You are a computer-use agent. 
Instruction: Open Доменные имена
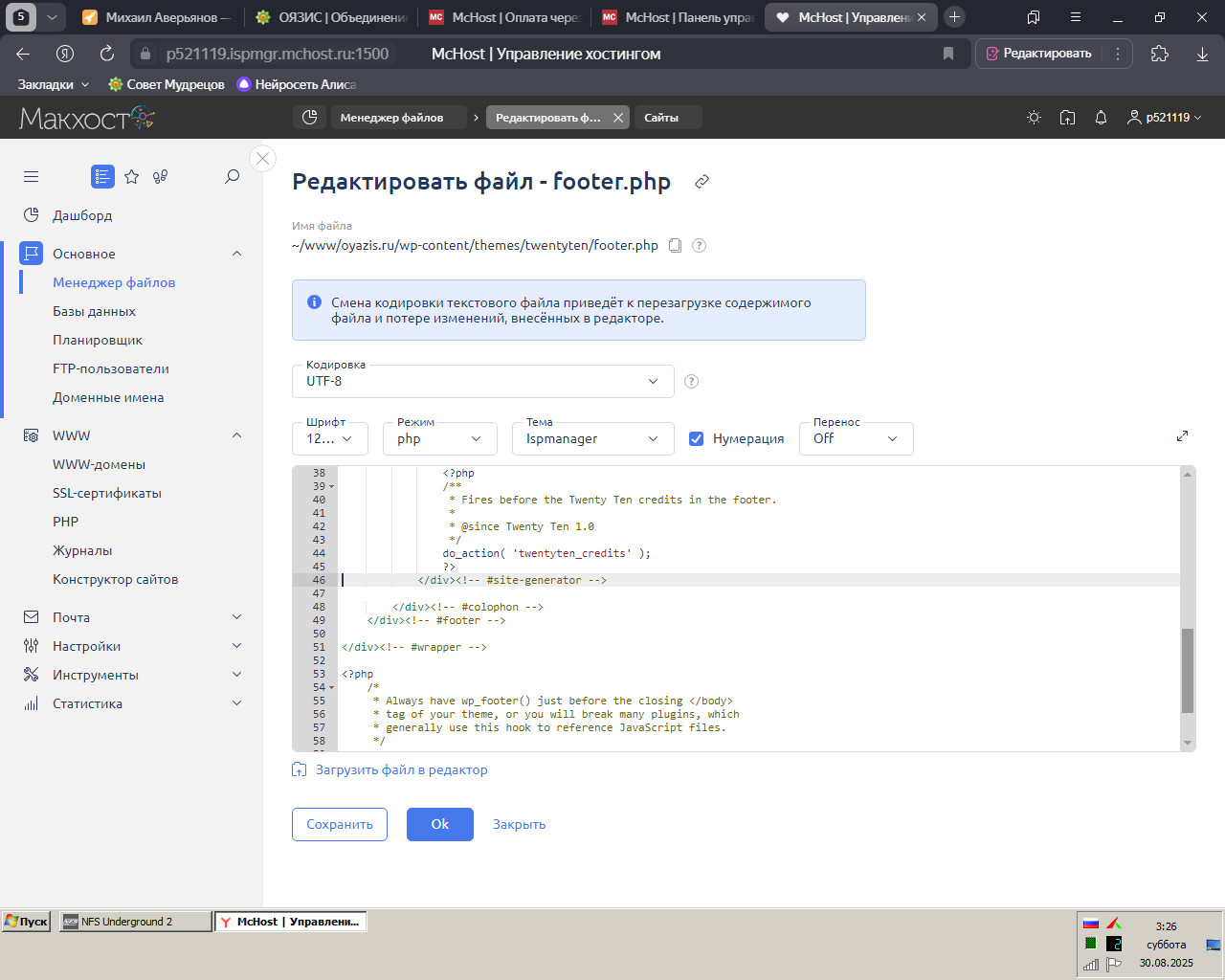[x=108, y=397]
